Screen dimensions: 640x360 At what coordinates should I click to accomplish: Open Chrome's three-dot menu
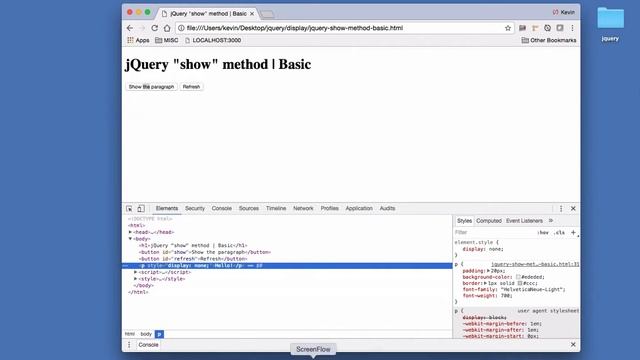(x=572, y=28)
